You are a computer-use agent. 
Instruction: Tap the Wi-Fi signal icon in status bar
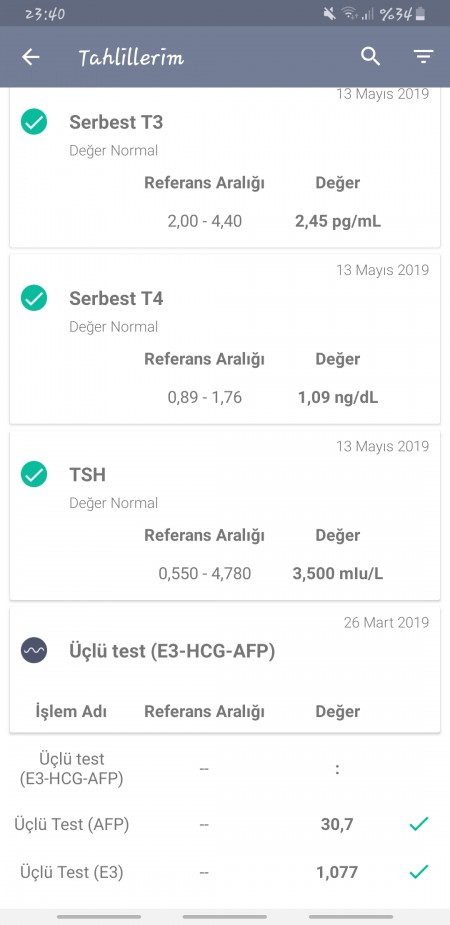(350, 14)
